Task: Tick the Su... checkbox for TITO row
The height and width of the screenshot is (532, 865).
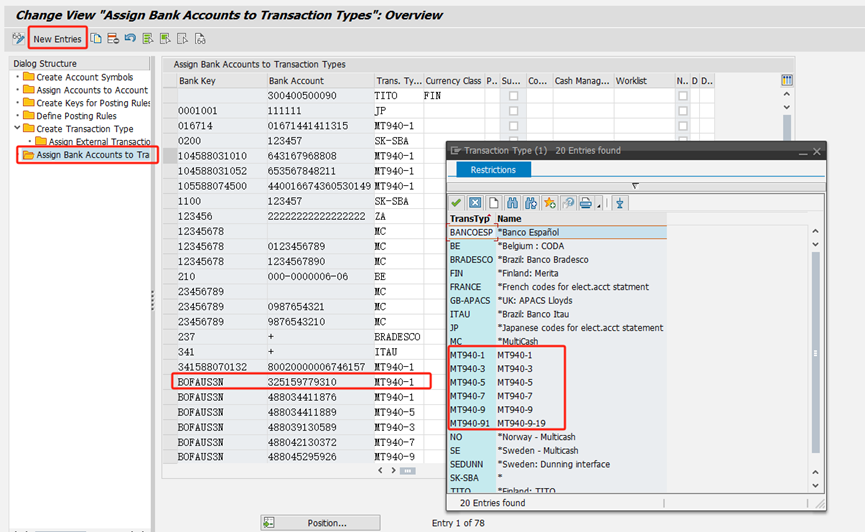Action: 513,96
